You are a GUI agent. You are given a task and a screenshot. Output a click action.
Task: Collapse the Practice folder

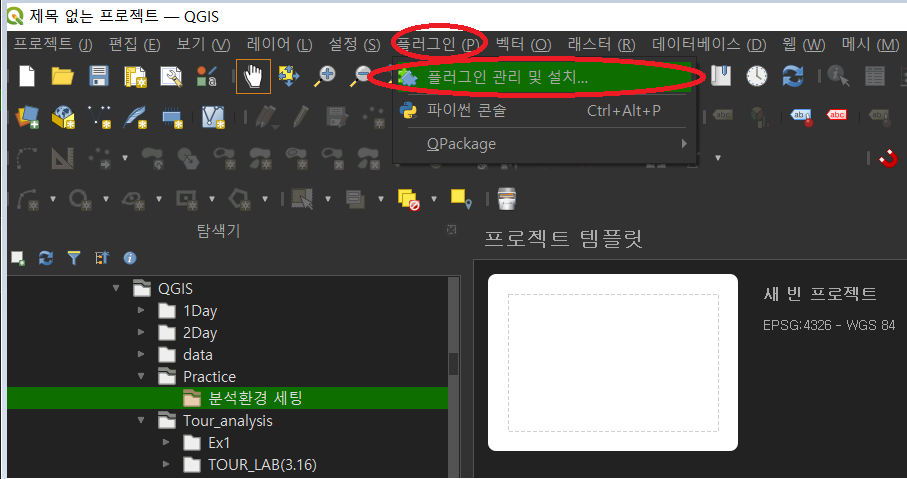(141, 376)
